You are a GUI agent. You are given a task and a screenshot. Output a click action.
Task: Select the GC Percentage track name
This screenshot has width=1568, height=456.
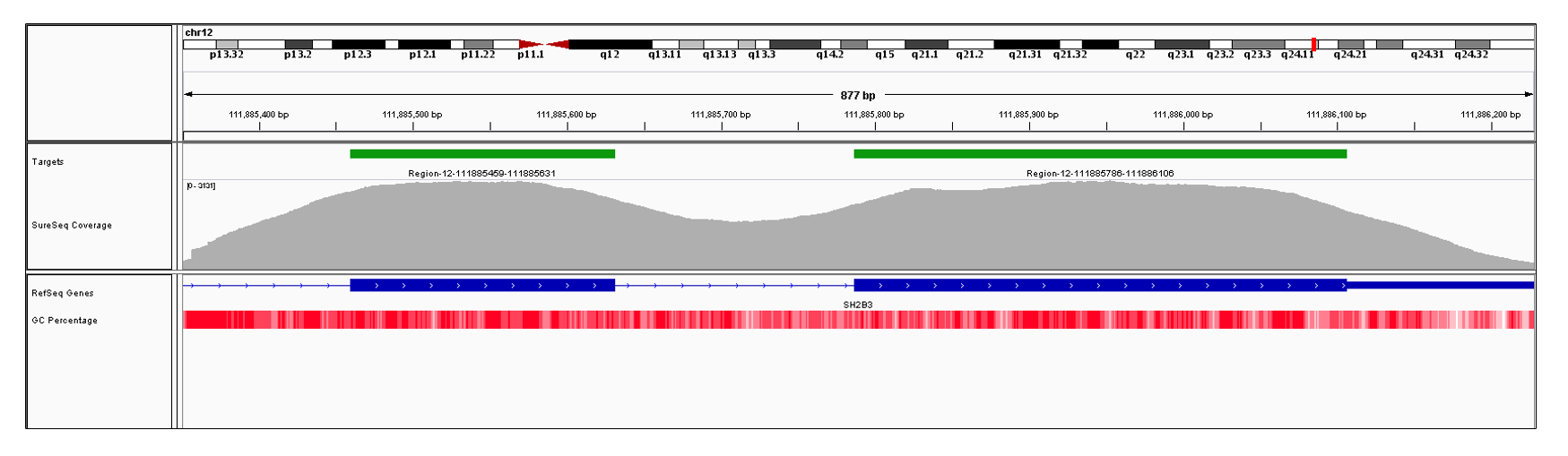click(65, 320)
